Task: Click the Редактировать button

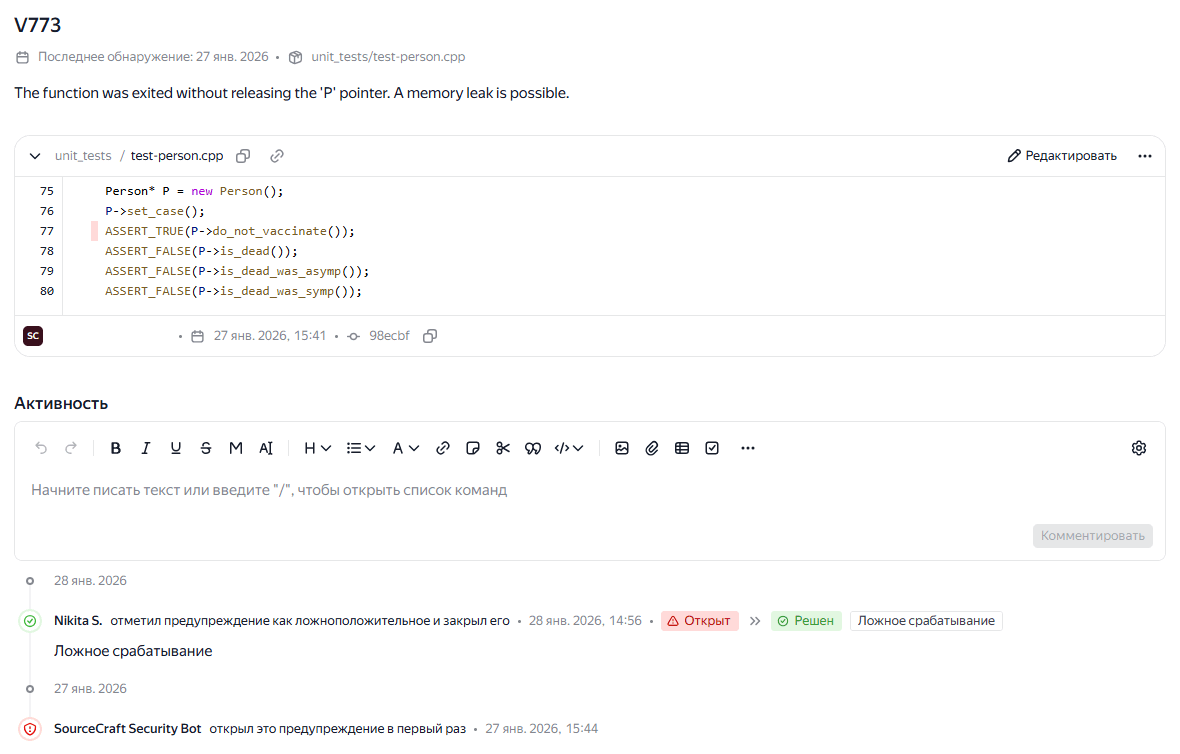Action: 1062,156
